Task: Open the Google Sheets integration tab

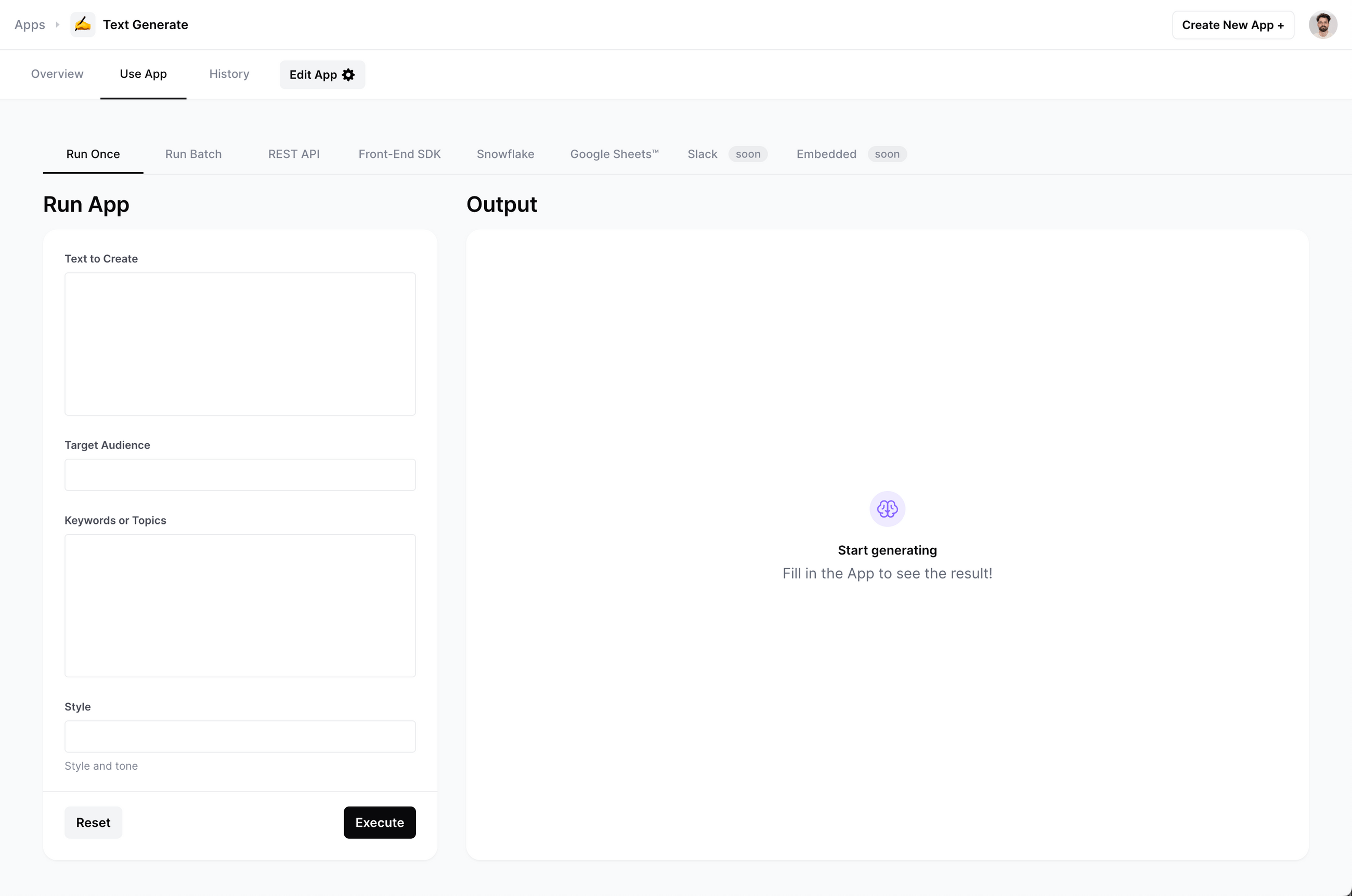Action: pyautogui.click(x=614, y=154)
